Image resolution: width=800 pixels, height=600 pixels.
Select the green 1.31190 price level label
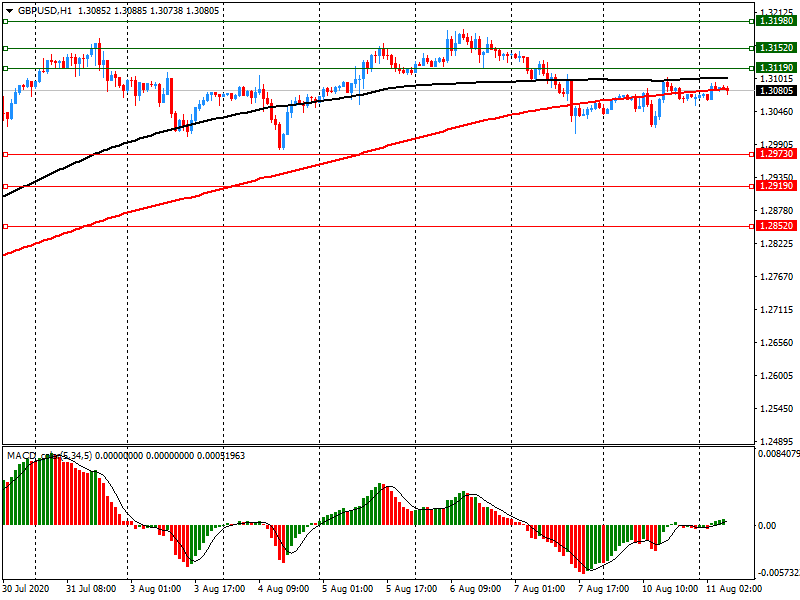(777, 68)
